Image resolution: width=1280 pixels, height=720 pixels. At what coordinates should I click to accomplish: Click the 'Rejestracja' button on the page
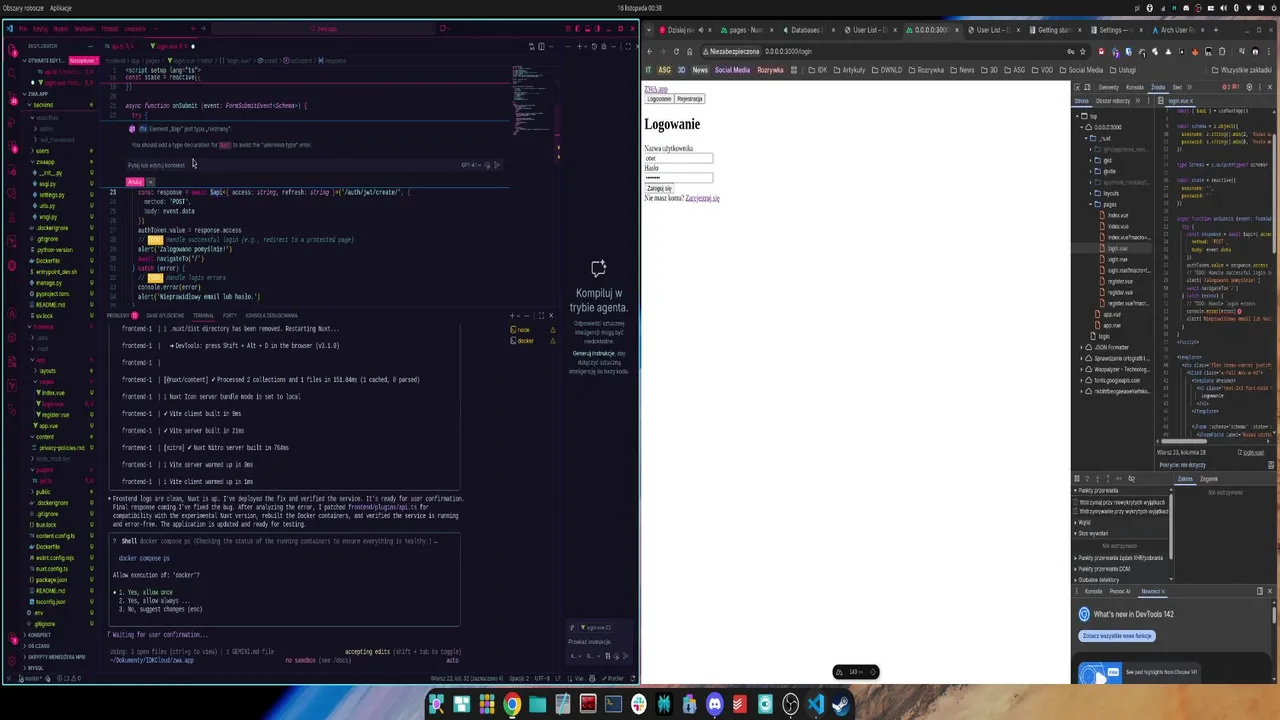[690, 99]
